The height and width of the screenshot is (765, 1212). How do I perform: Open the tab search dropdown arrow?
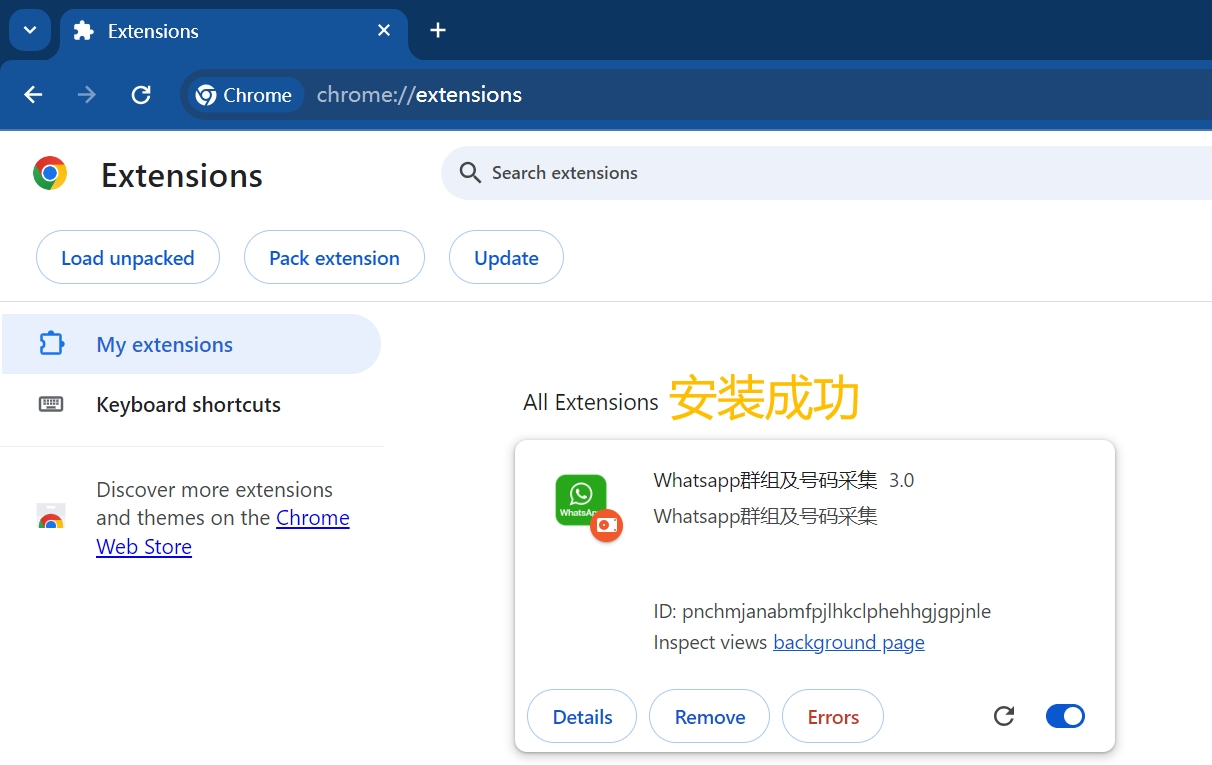pos(30,30)
